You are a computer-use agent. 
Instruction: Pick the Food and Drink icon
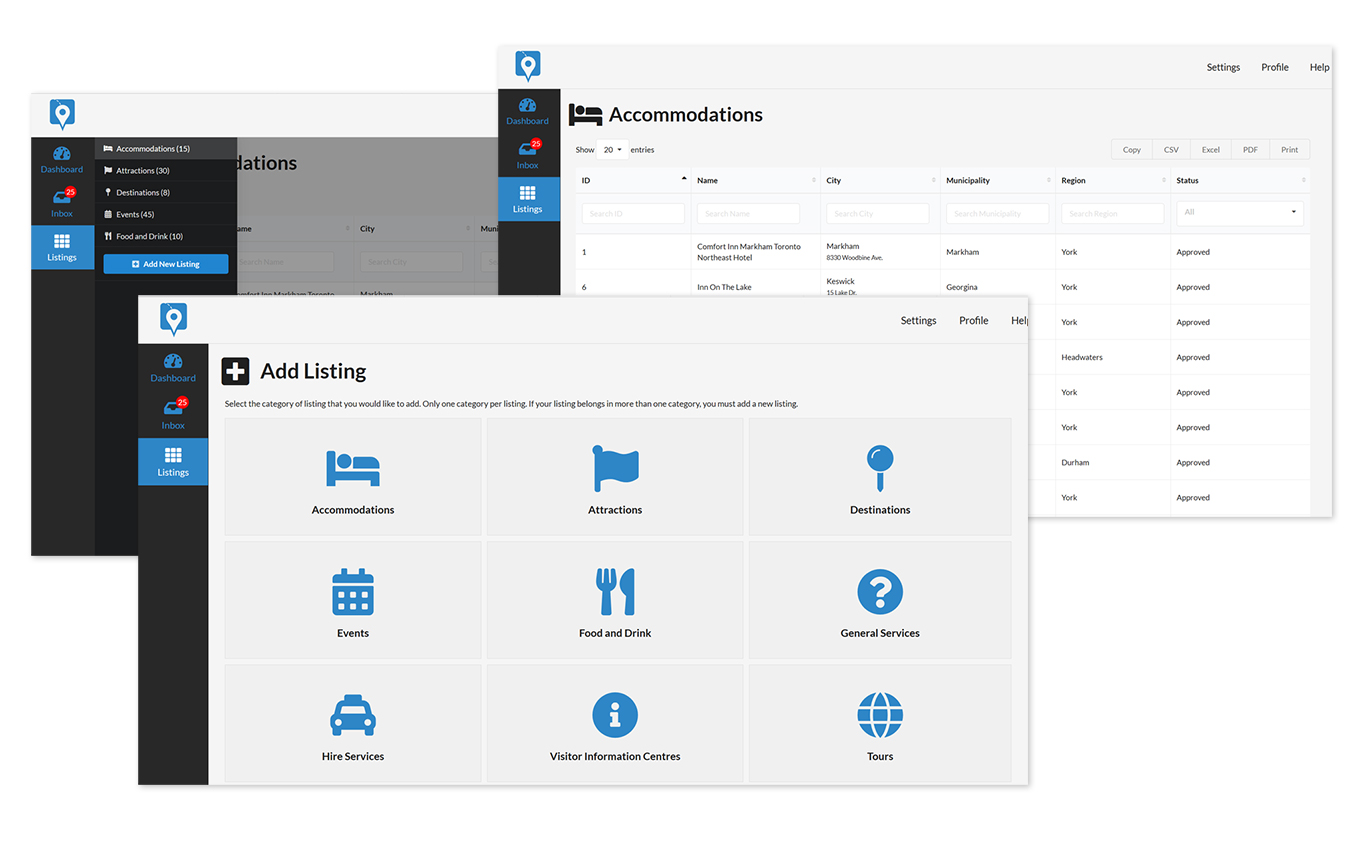click(x=614, y=591)
